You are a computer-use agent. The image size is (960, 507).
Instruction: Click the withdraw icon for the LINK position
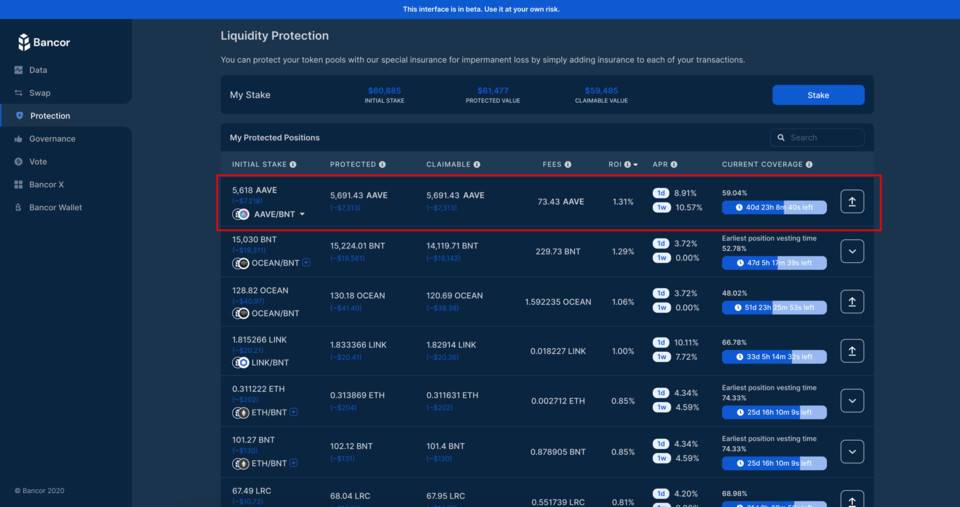click(x=852, y=351)
